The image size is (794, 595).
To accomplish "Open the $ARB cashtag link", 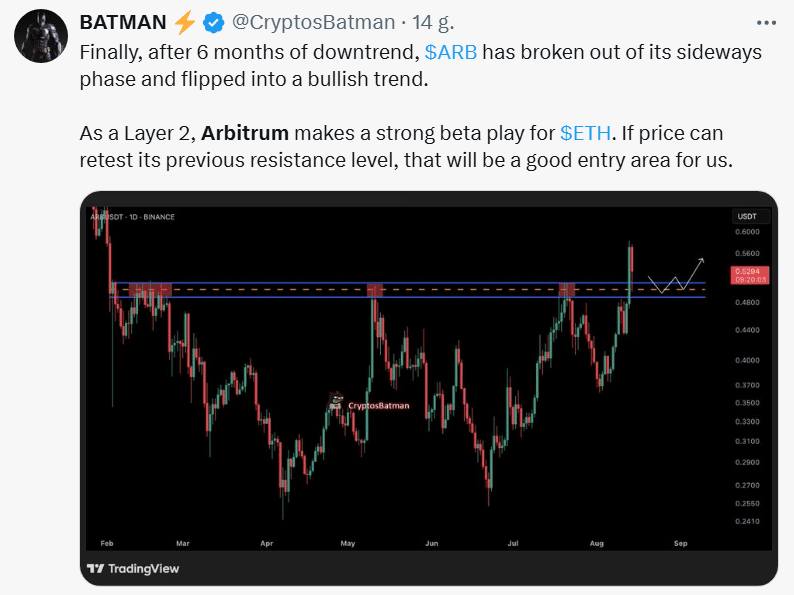I will point(452,52).
